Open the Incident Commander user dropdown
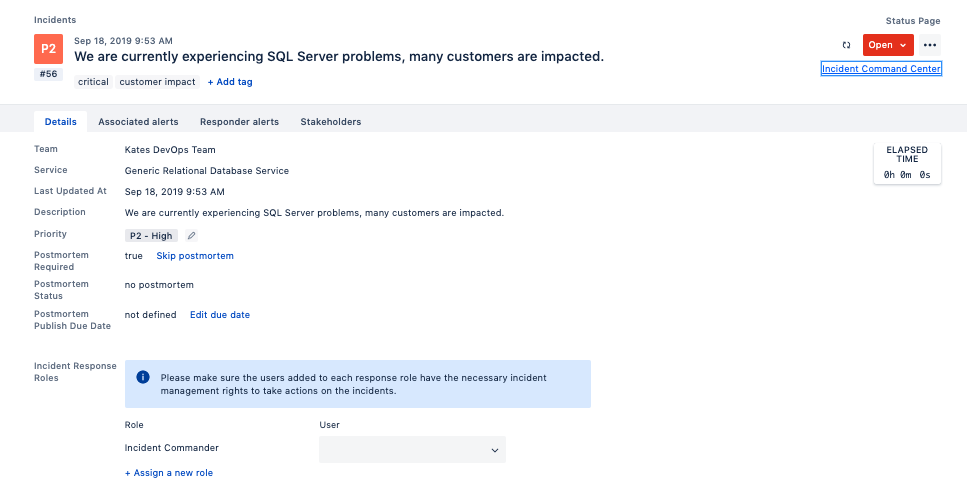This screenshot has width=967, height=495. coord(412,449)
